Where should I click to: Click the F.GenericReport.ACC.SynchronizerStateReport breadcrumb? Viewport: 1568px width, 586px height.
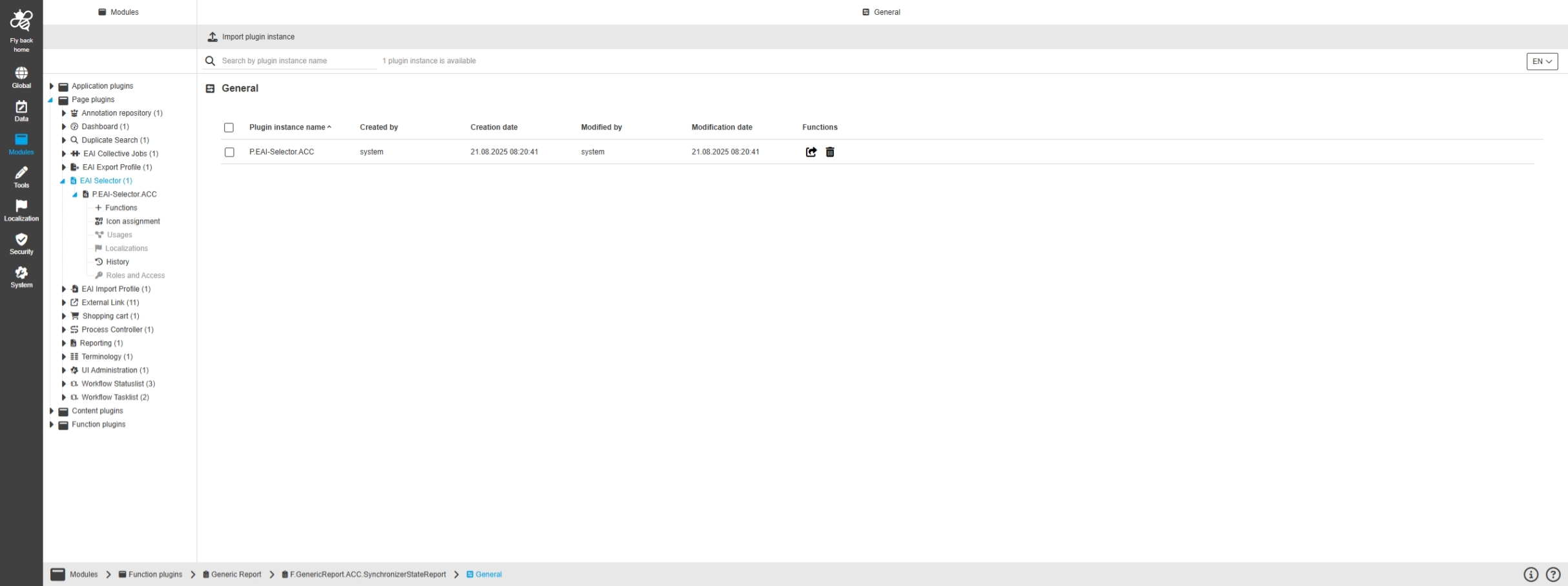coord(364,574)
